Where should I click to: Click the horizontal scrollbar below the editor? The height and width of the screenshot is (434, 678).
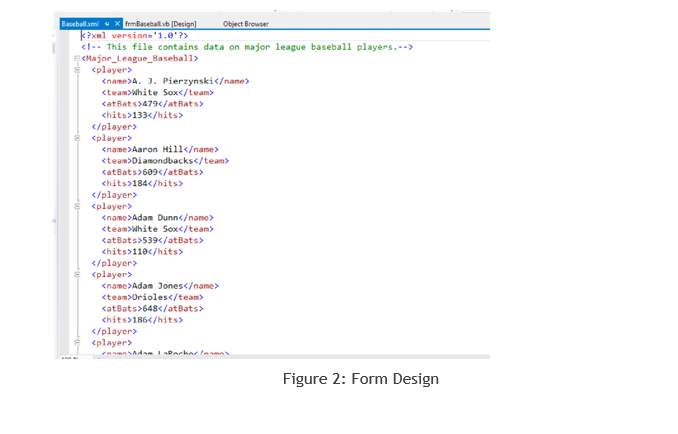tap(292, 357)
